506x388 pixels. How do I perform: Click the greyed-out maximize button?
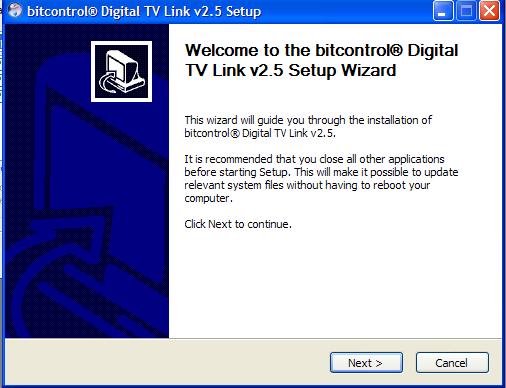[466, 11]
